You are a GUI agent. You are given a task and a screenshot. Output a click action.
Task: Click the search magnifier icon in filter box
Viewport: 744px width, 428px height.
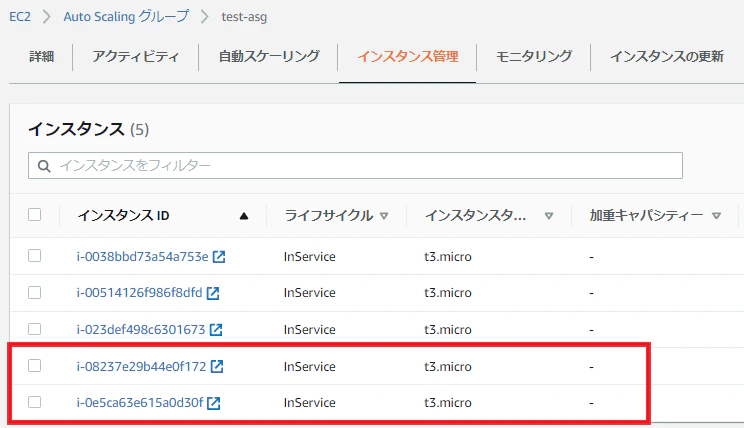click(44, 166)
